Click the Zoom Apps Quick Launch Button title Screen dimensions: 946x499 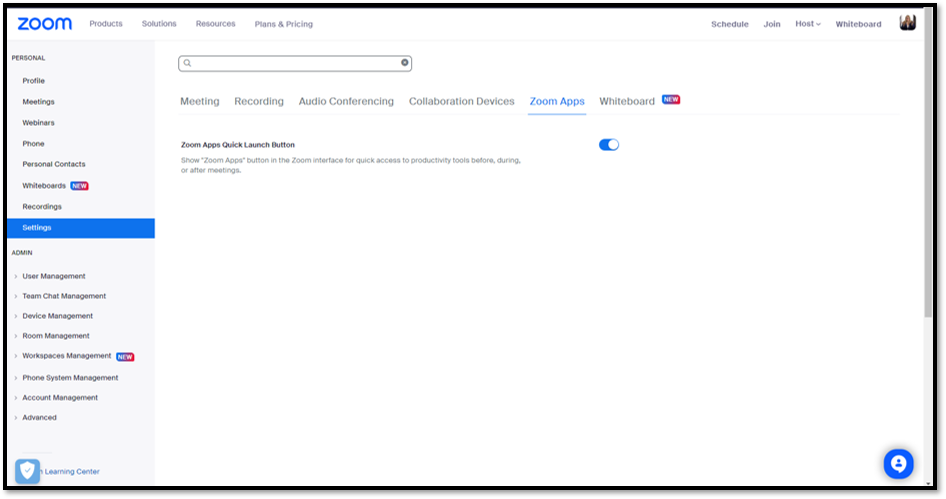point(238,145)
